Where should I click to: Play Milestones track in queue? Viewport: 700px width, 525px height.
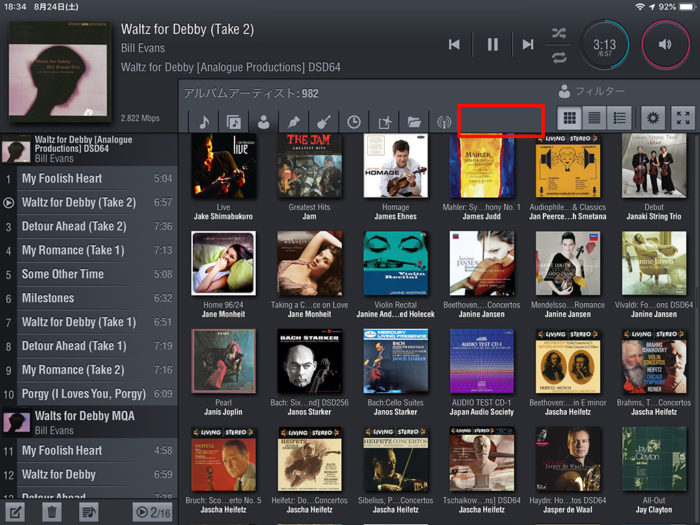[89, 298]
